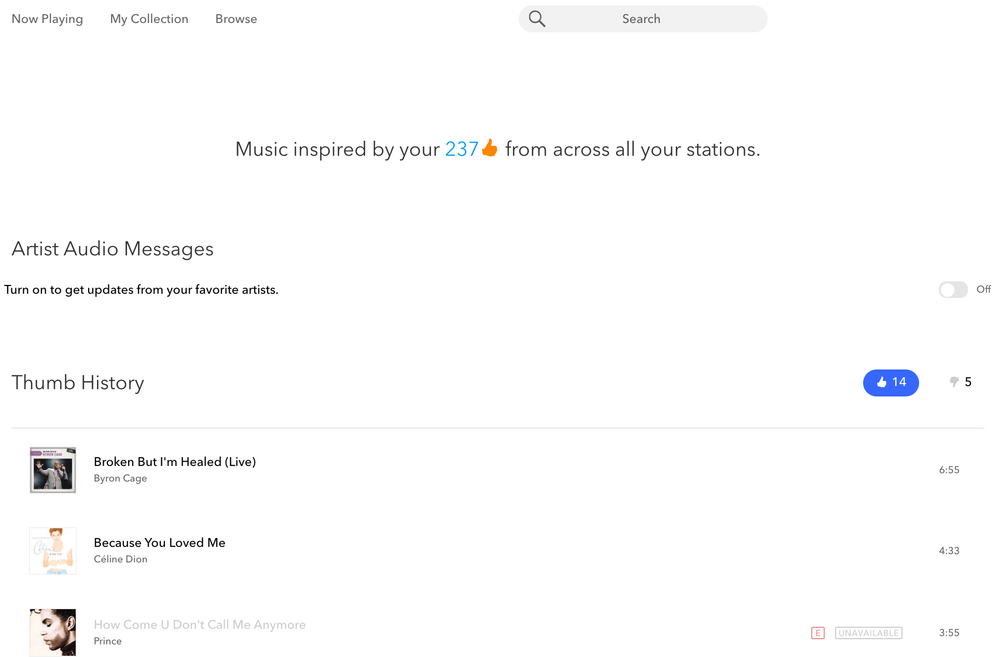Open Byron Cage album artwork
999x657 pixels.
pyautogui.click(x=53, y=470)
